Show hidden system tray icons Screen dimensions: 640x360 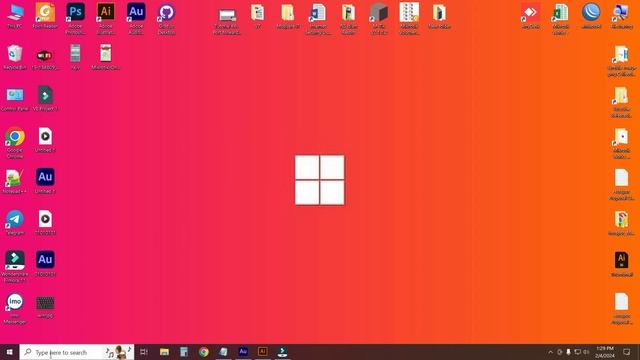point(550,352)
